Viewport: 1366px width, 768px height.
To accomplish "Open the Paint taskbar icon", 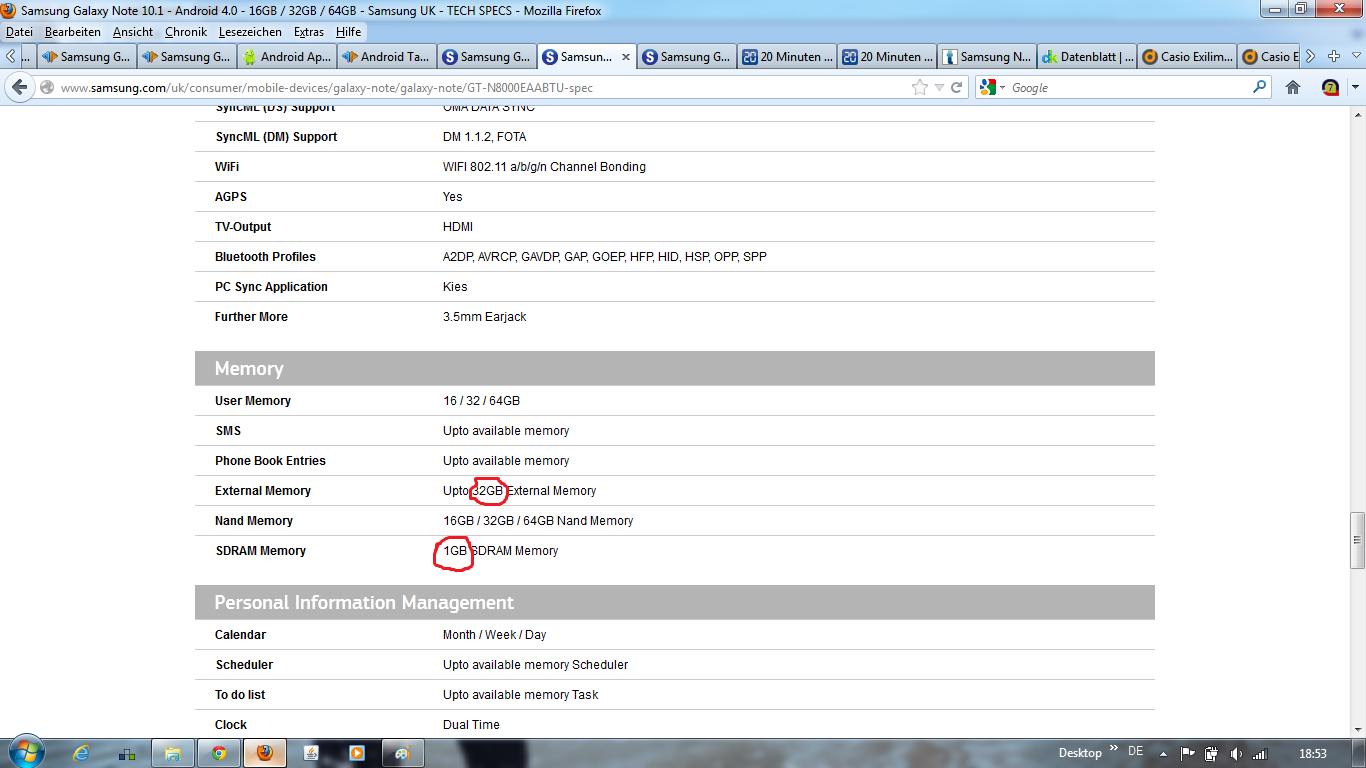I will click(402, 753).
